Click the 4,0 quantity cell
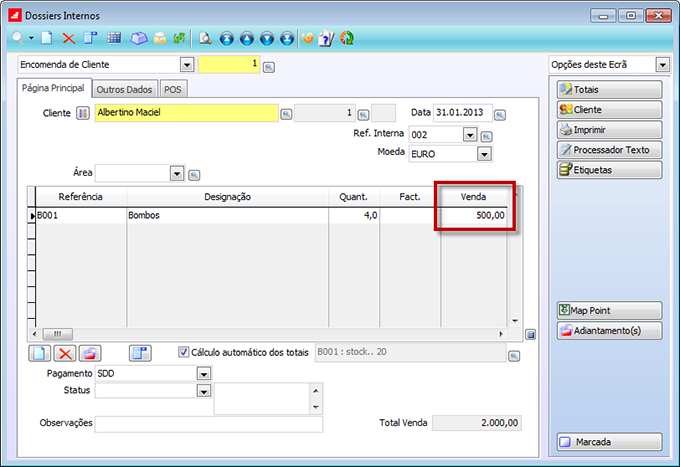Image resolution: width=680 pixels, height=467 pixels. point(354,216)
